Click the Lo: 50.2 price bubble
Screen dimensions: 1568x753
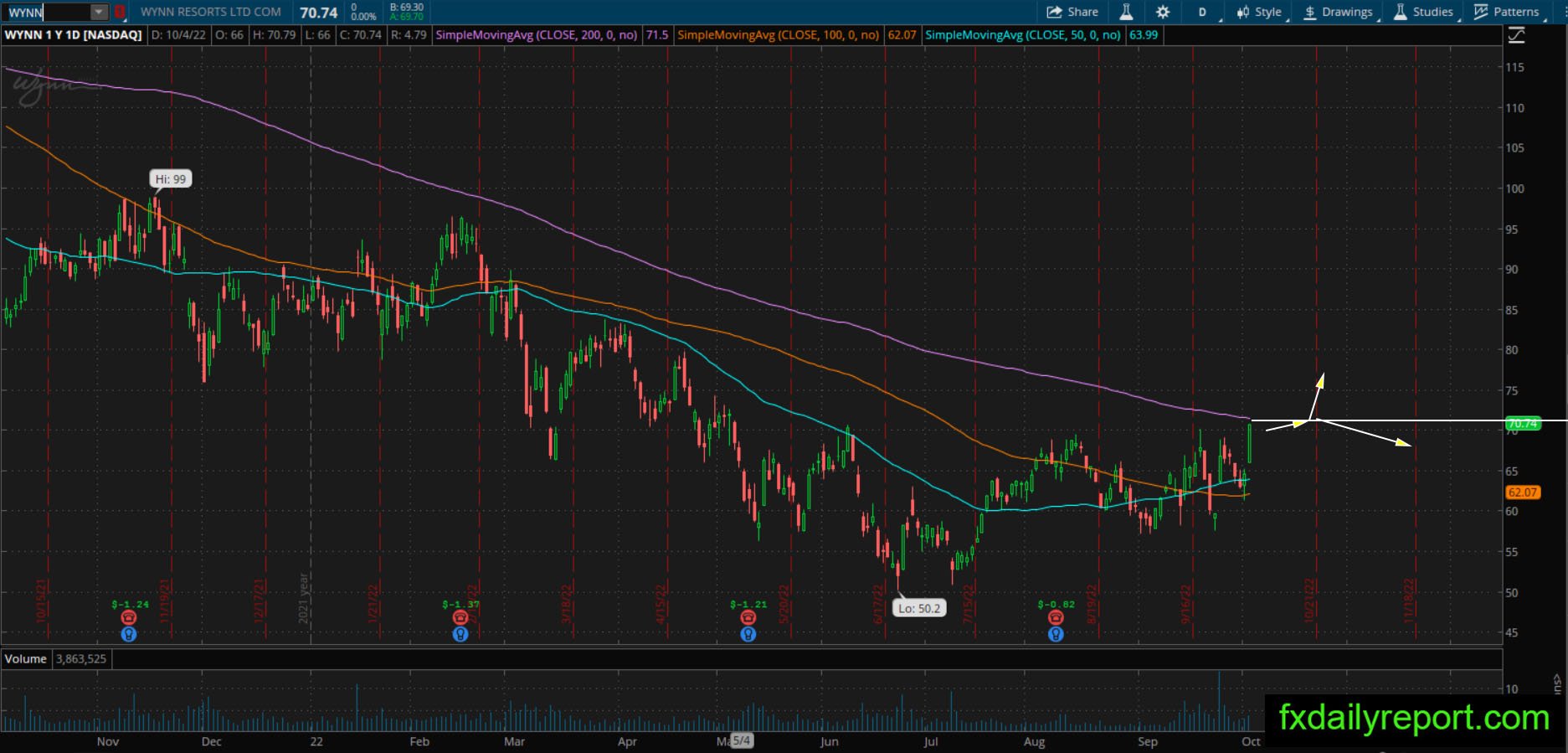918,608
